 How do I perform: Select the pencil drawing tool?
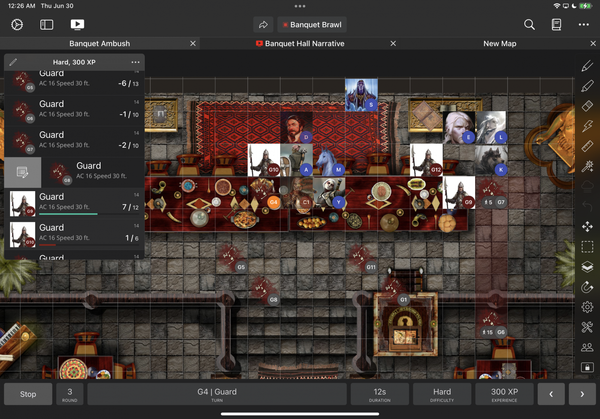[587, 66]
